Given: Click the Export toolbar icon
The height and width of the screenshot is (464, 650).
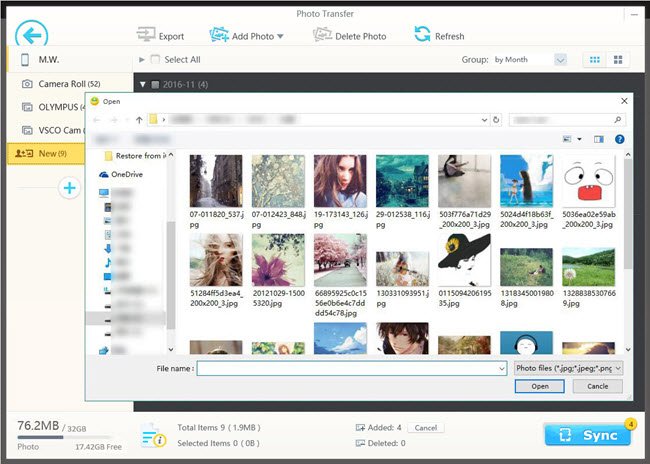Looking at the screenshot, I should tap(146, 35).
